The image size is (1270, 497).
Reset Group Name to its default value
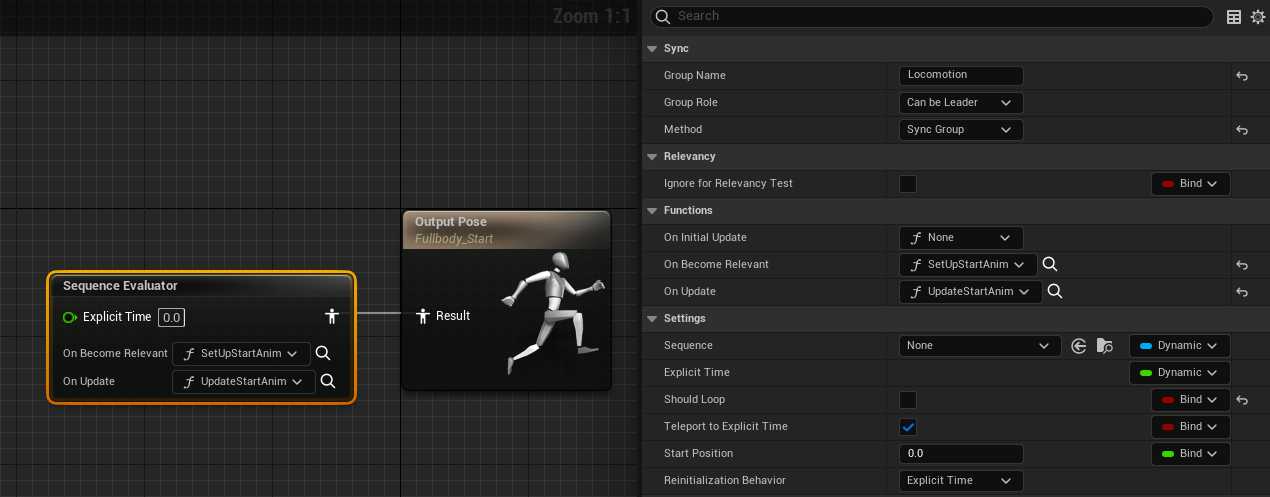(1241, 76)
